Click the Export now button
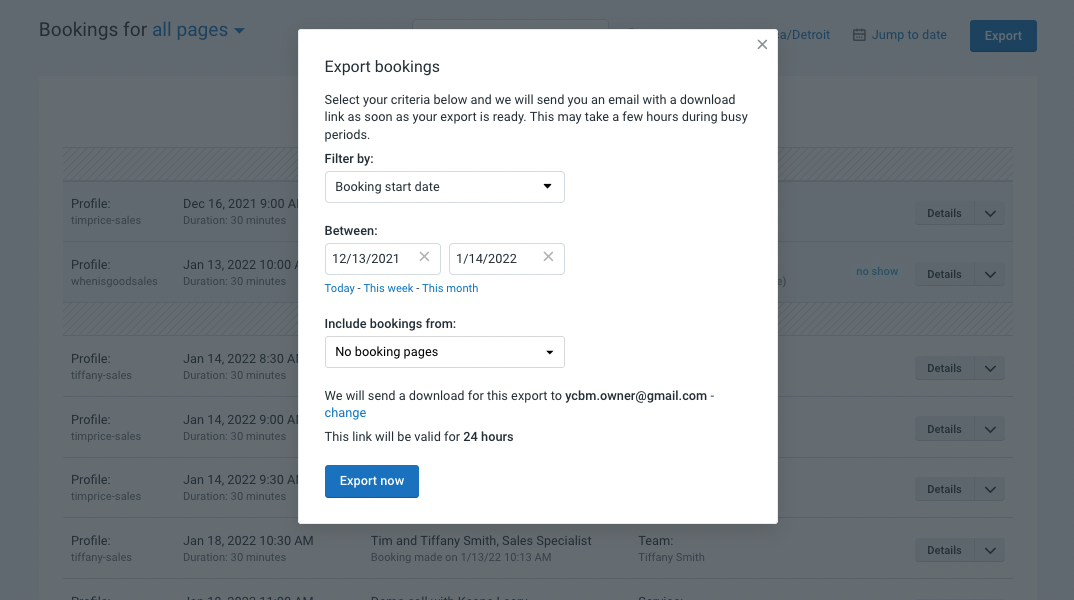The image size is (1074, 600). point(371,481)
